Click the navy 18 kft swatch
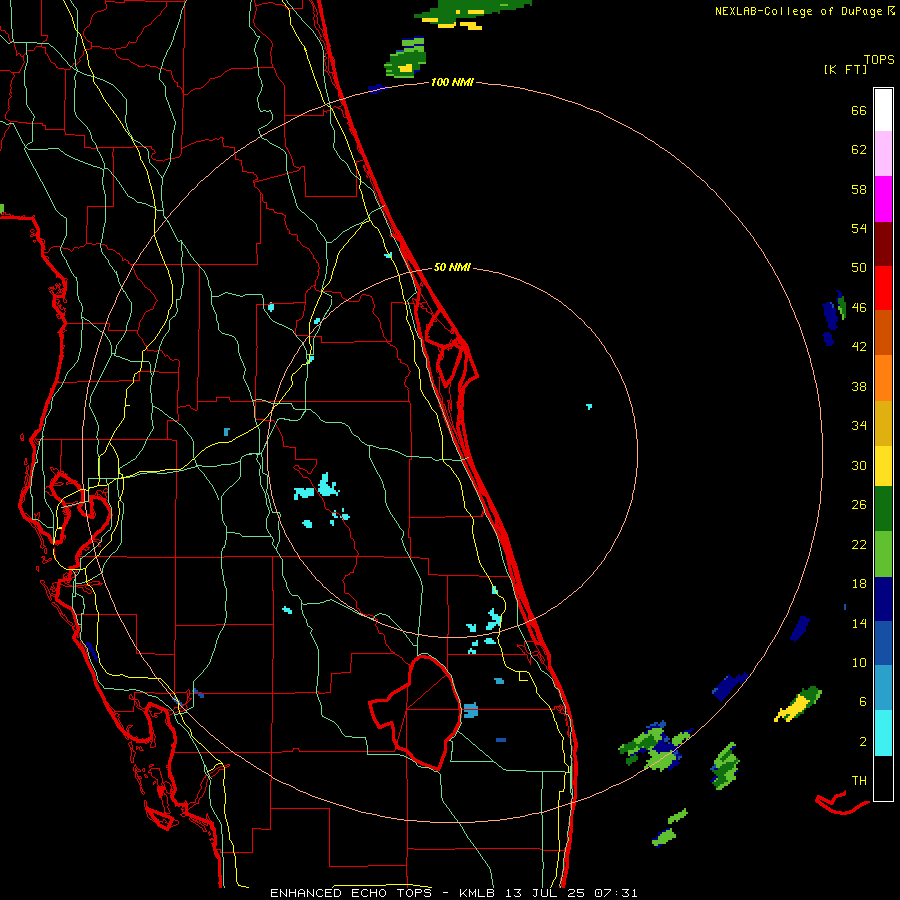The image size is (900, 900). (x=883, y=599)
